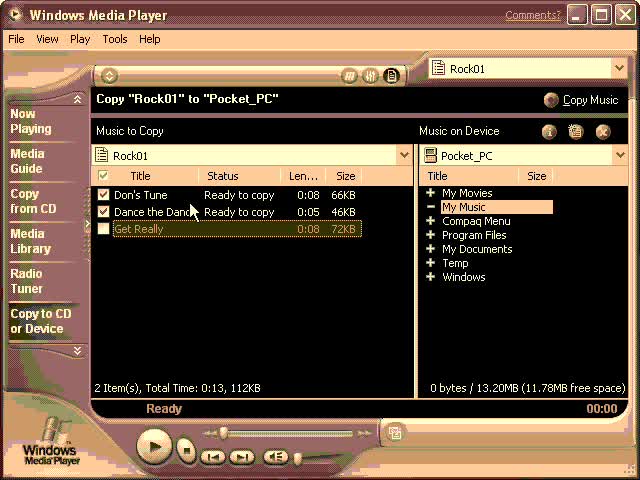Click the Comments? link
Viewport: 640px width, 480px height.
pos(533,15)
